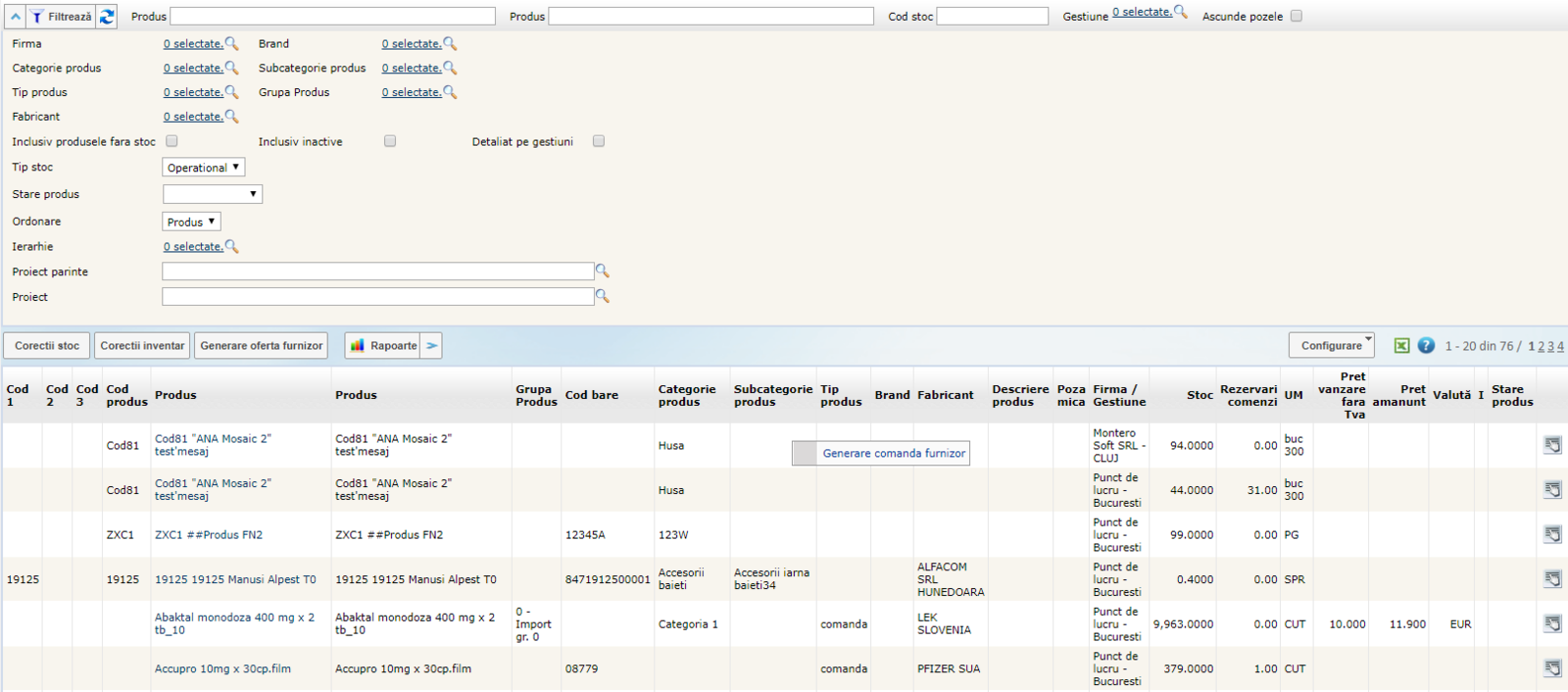The image size is (1568, 692).
Task: Enable Ascunde pozele checkbox
Action: click(x=1297, y=16)
